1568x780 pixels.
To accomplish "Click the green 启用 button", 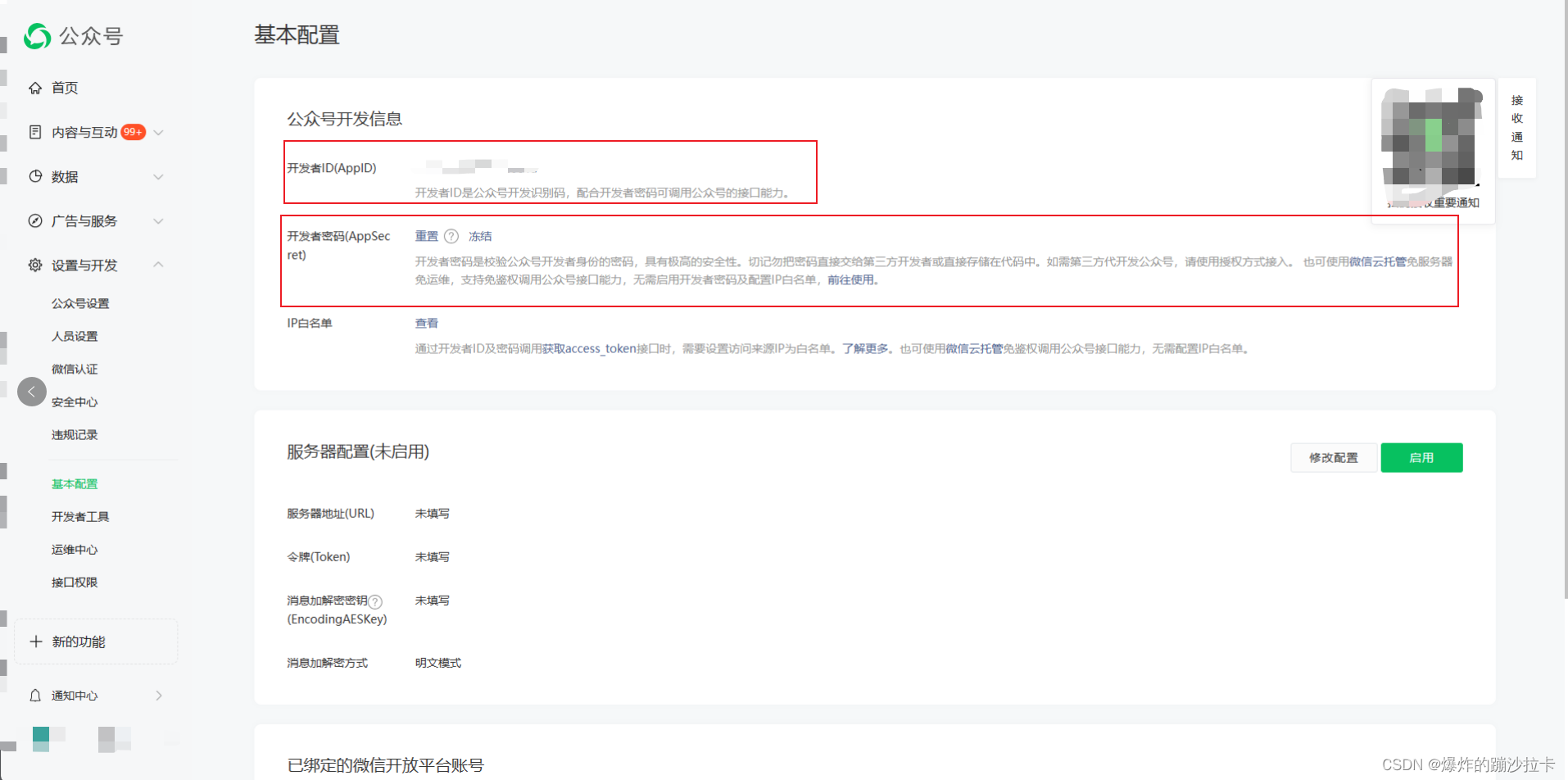I will click(1421, 458).
